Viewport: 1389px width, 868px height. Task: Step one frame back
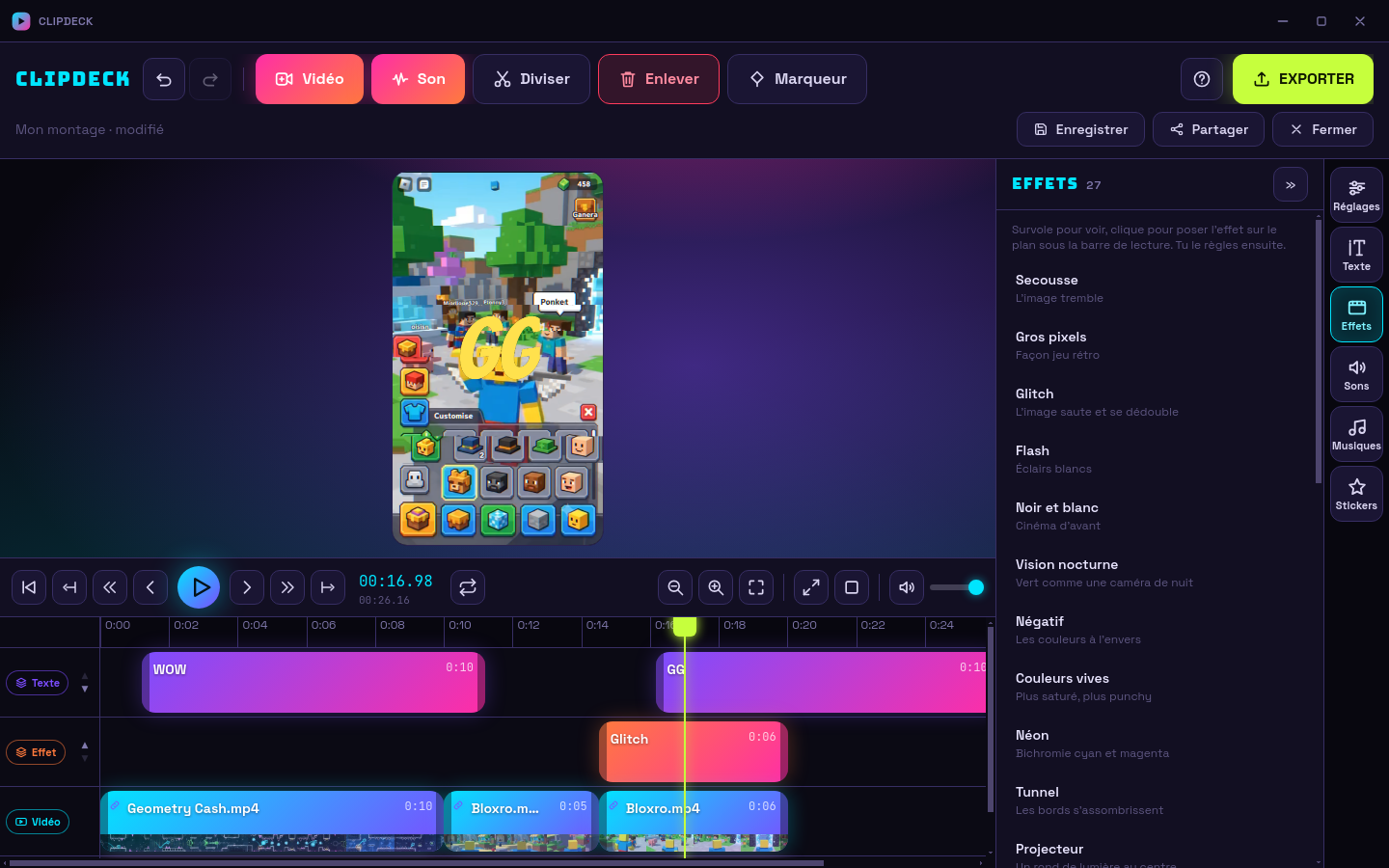[x=150, y=587]
